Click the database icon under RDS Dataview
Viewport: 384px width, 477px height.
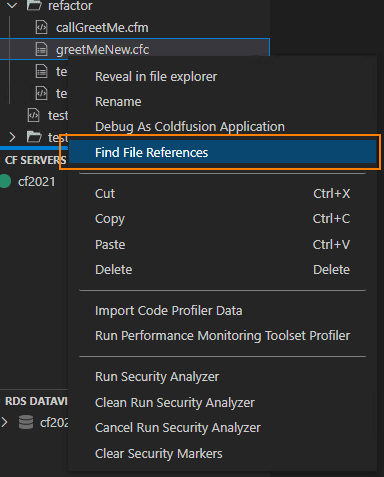pos(26,422)
